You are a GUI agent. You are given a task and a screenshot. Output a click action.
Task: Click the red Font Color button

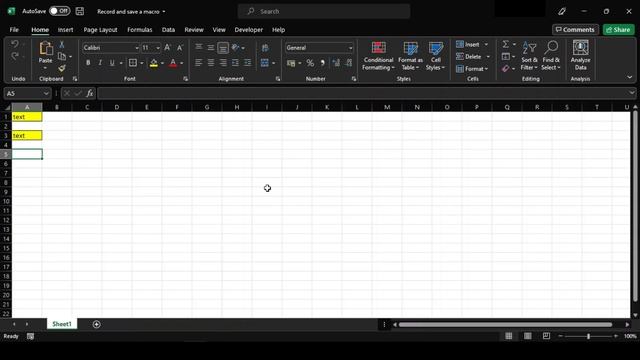[x=173, y=63]
